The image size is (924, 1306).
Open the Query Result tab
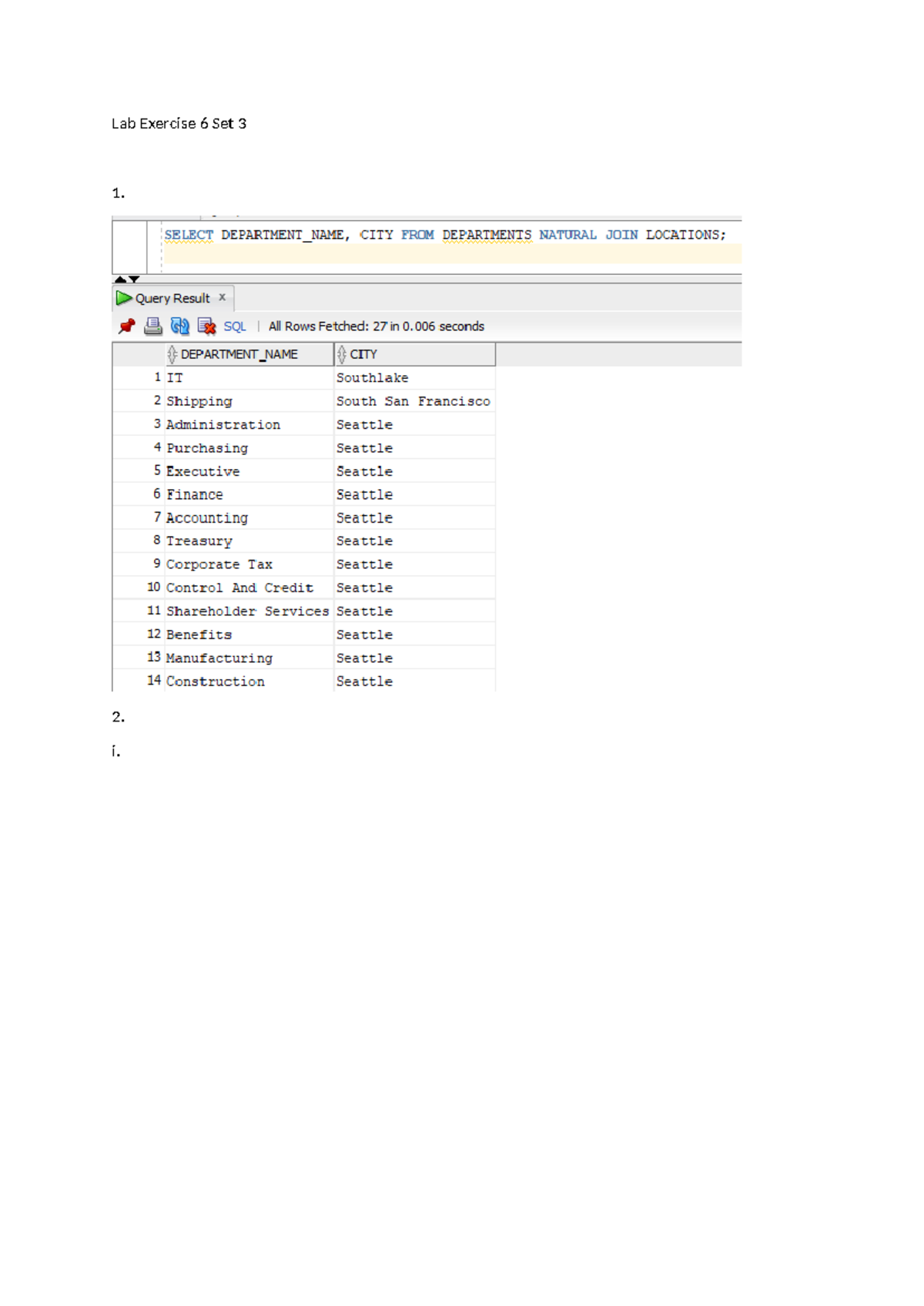point(172,298)
